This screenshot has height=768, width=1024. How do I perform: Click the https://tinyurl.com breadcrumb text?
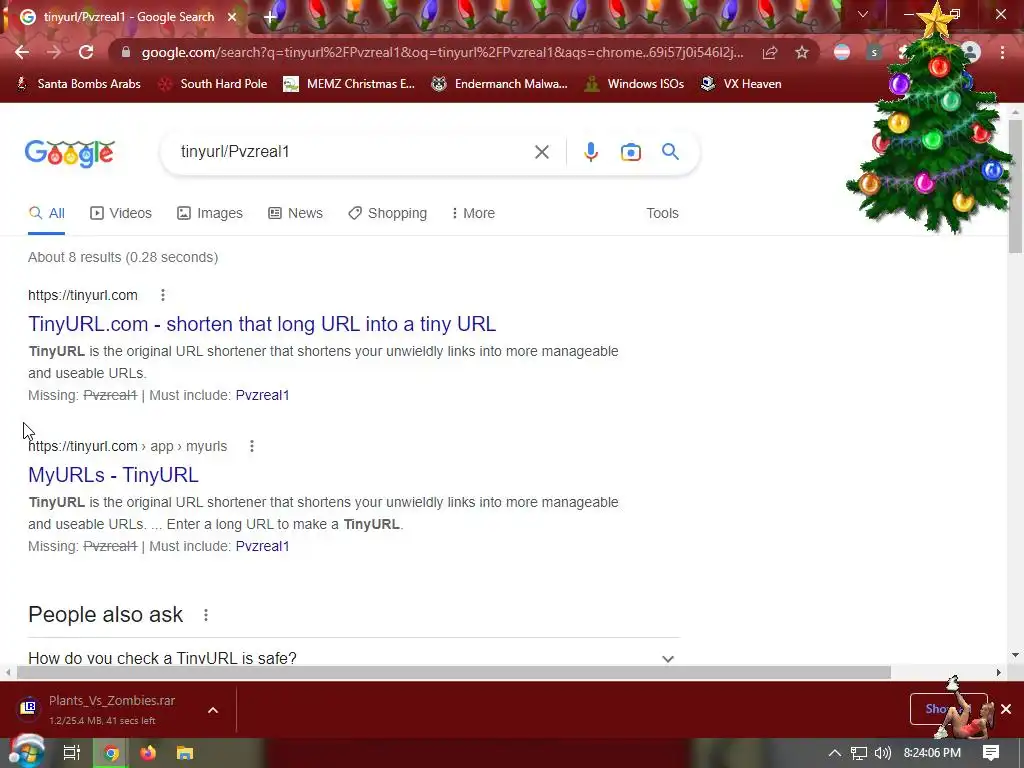(83, 295)
